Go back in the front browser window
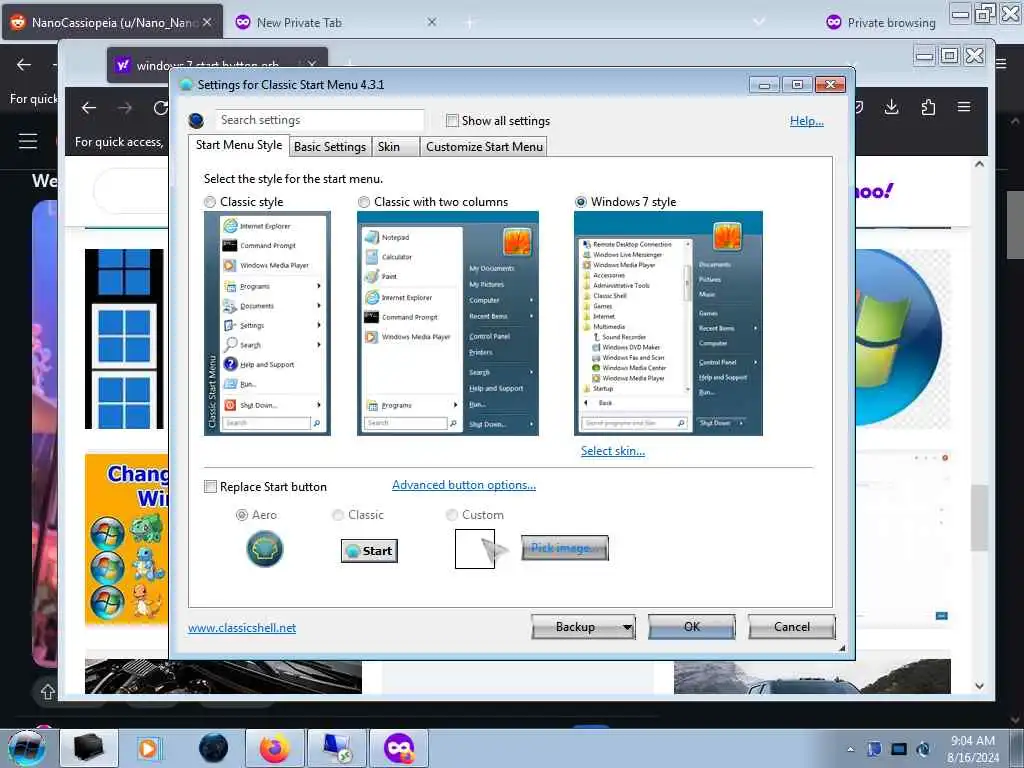 click(89, 108)
